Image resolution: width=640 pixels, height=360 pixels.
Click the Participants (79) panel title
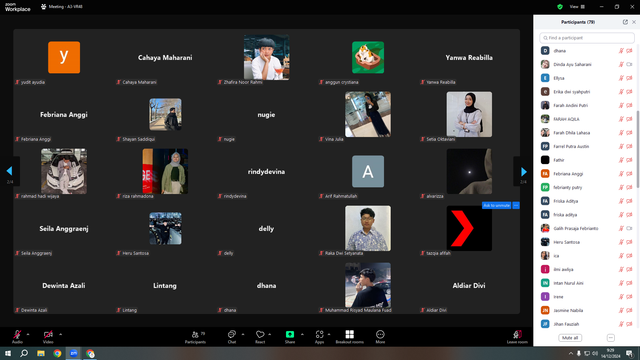pyautogui.click(x=578, y=22)
